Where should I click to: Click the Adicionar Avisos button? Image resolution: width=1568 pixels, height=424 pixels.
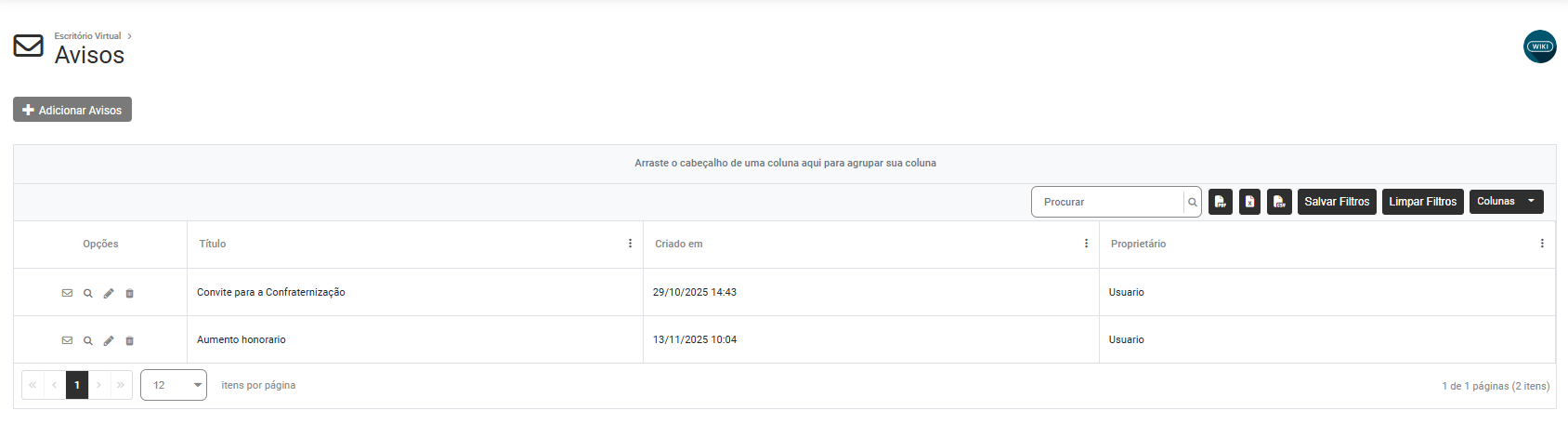click(x=72, y=110)
